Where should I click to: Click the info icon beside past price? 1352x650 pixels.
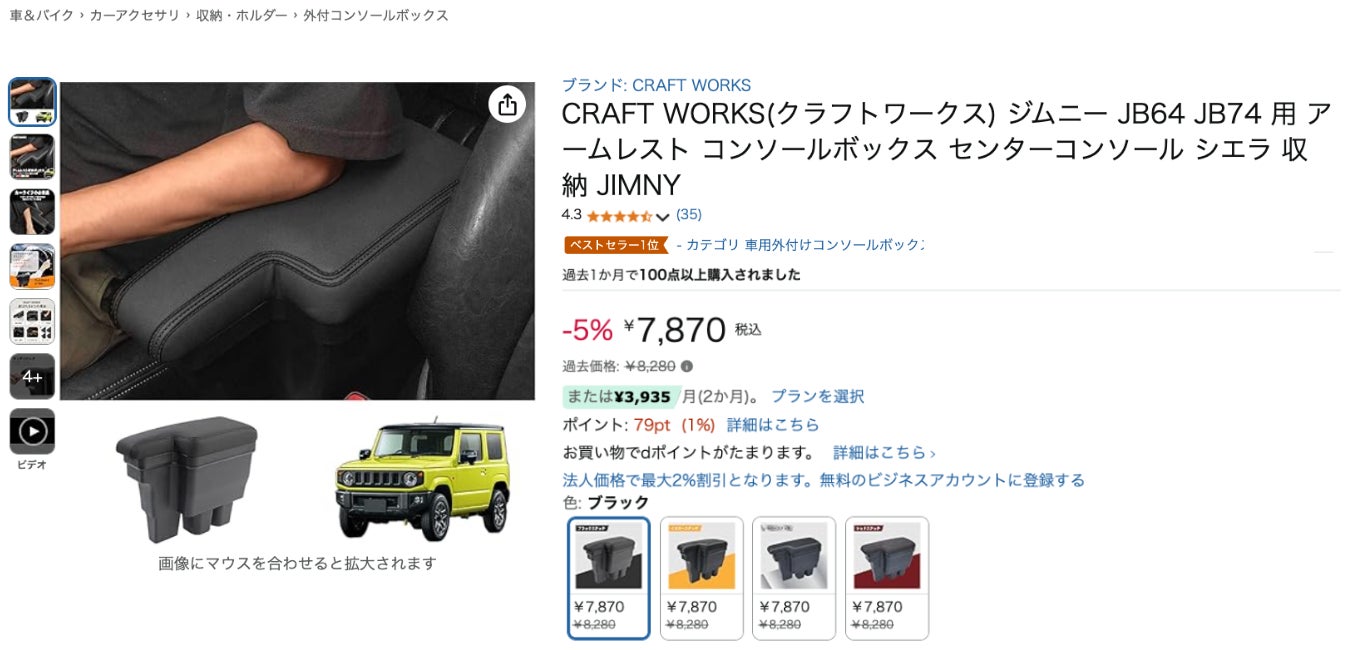[687, 366]
